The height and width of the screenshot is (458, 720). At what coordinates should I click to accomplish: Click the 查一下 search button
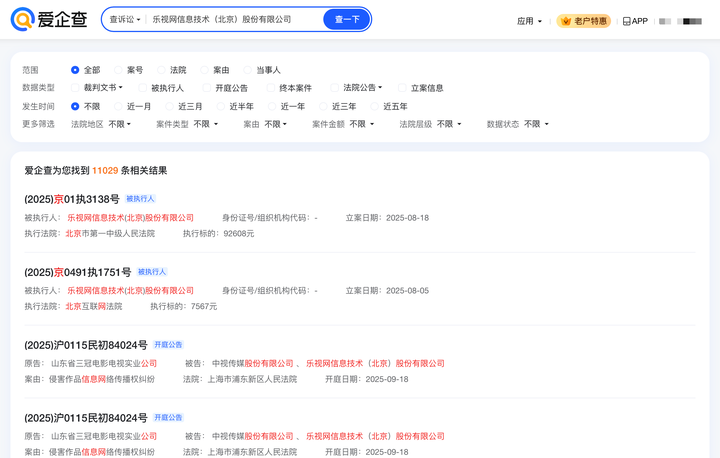[347, 19]
